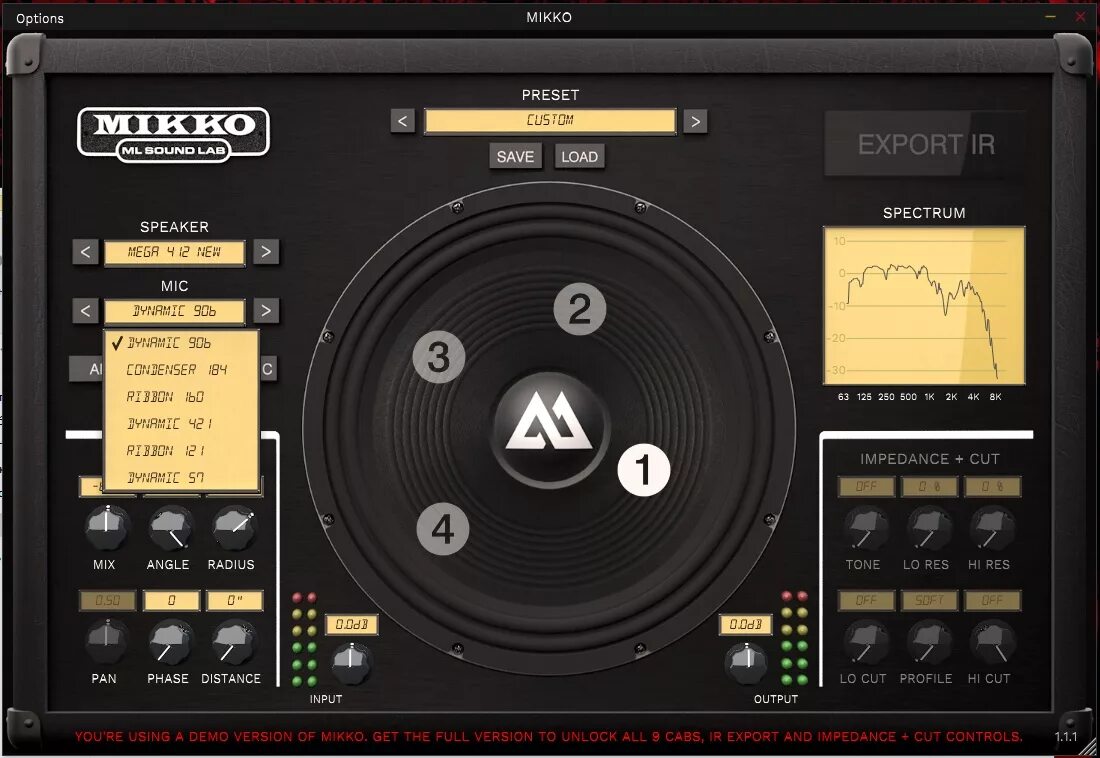The width and height of the screenshot is (1100, 758).
Task: Click the PAN value field showing 0.50
Action: pyautogui.click(x=107, y=601)
